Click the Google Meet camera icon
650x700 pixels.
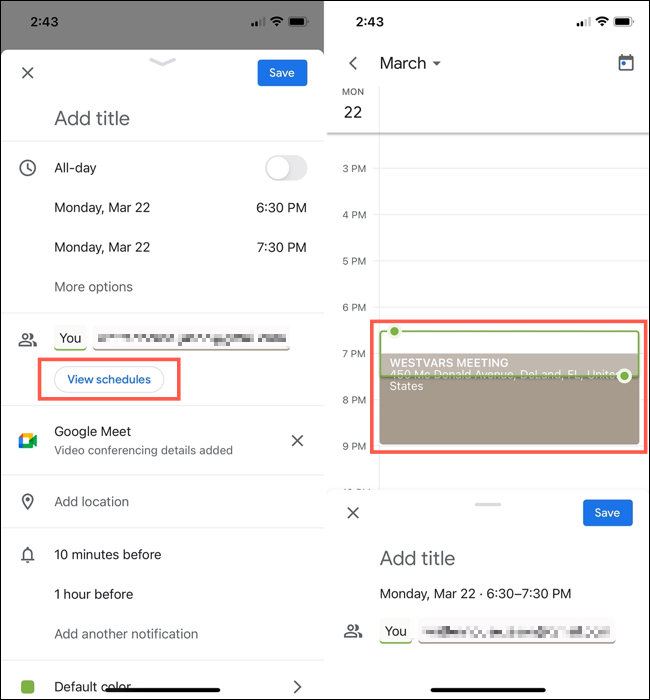pyautogui.click(x=28, y=441)
